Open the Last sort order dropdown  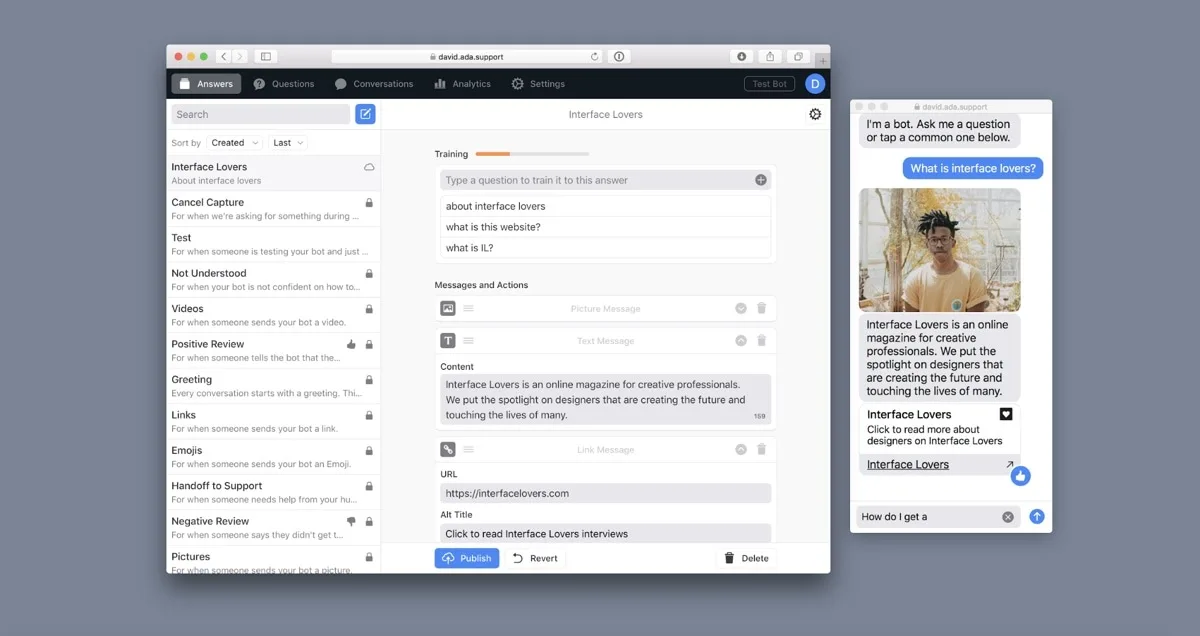coord(288,143)
